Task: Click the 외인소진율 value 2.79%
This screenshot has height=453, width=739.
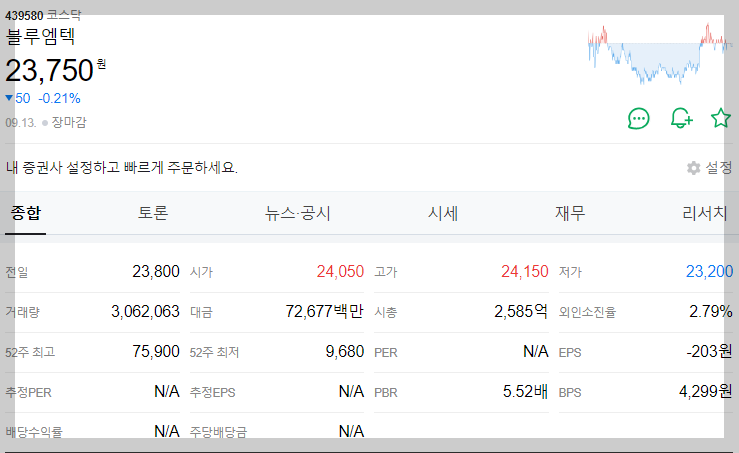Action: [x=711, y=312]
